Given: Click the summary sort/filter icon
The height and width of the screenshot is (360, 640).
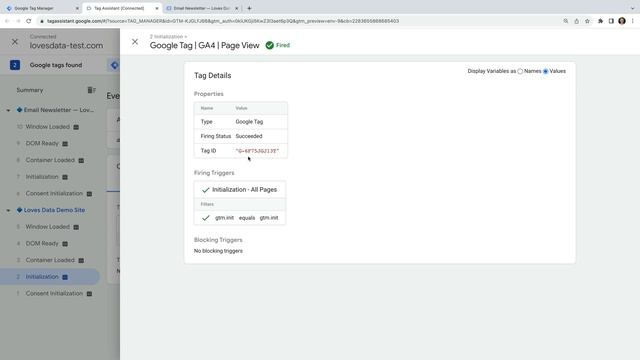Looking at the screenshot, I should pyautogui.click(x=91, y=90).
